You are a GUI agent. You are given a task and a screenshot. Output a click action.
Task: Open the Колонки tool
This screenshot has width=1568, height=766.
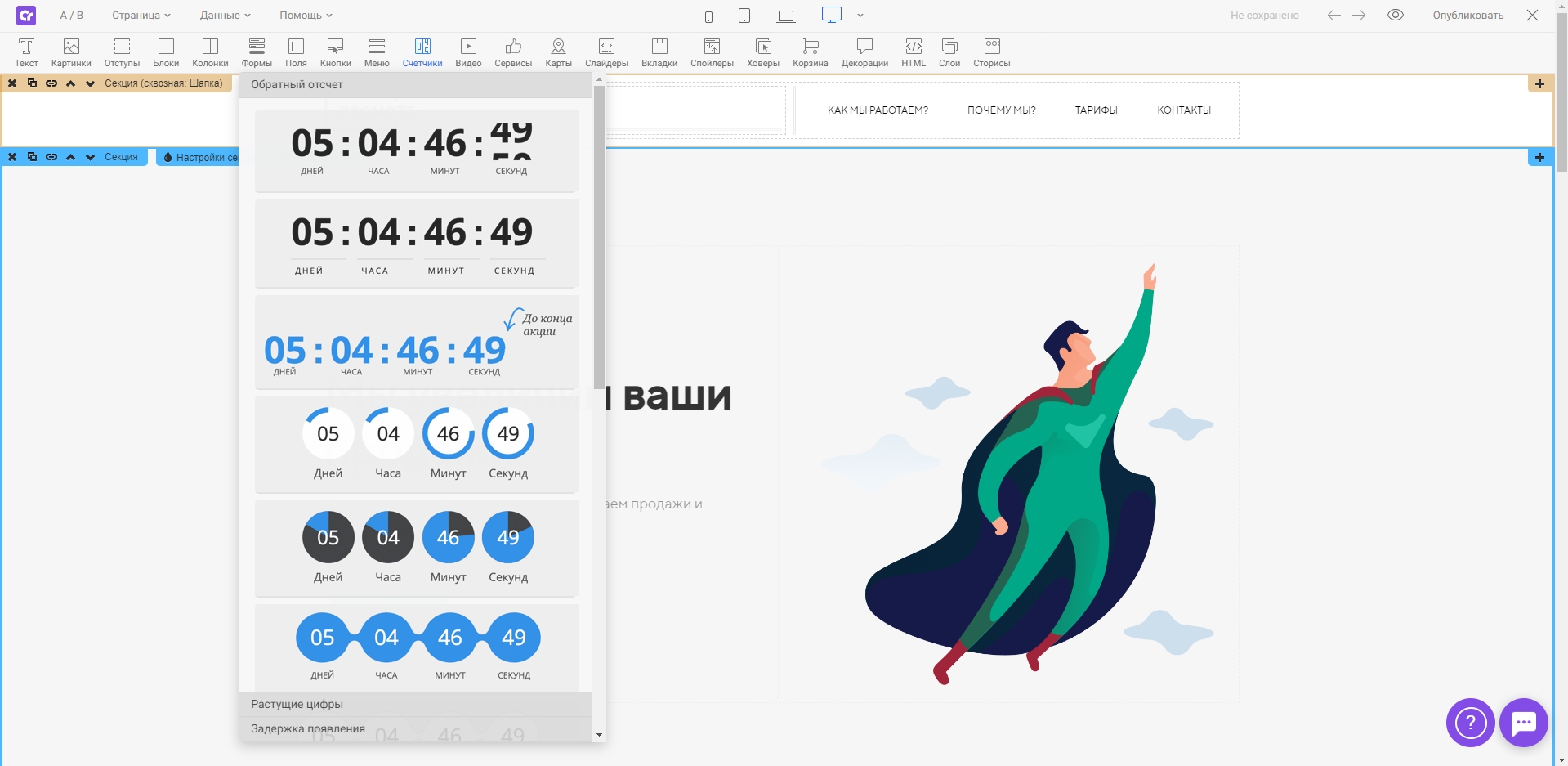tap(210, 52)
